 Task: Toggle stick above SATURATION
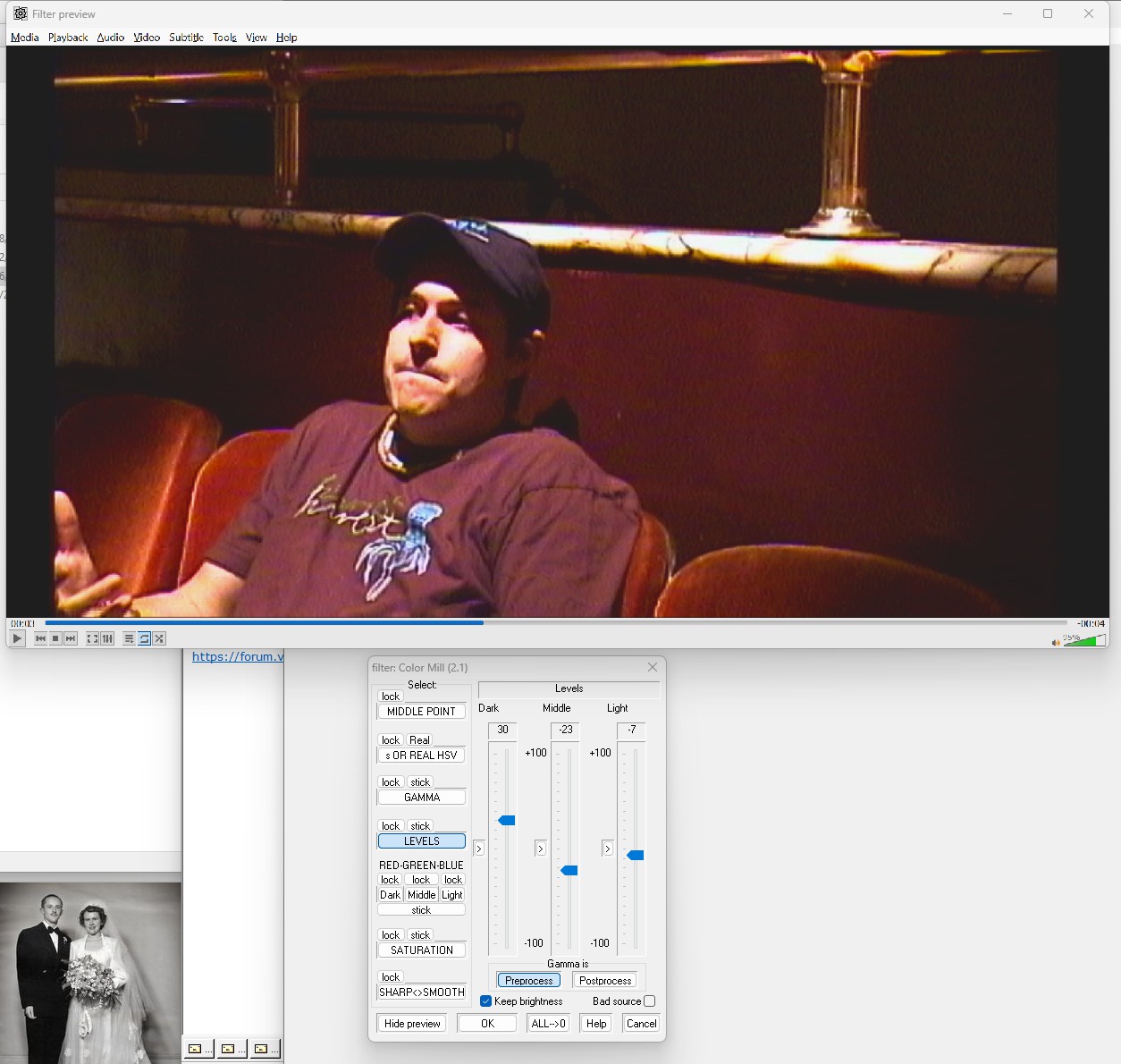click(x=420, y=935)
